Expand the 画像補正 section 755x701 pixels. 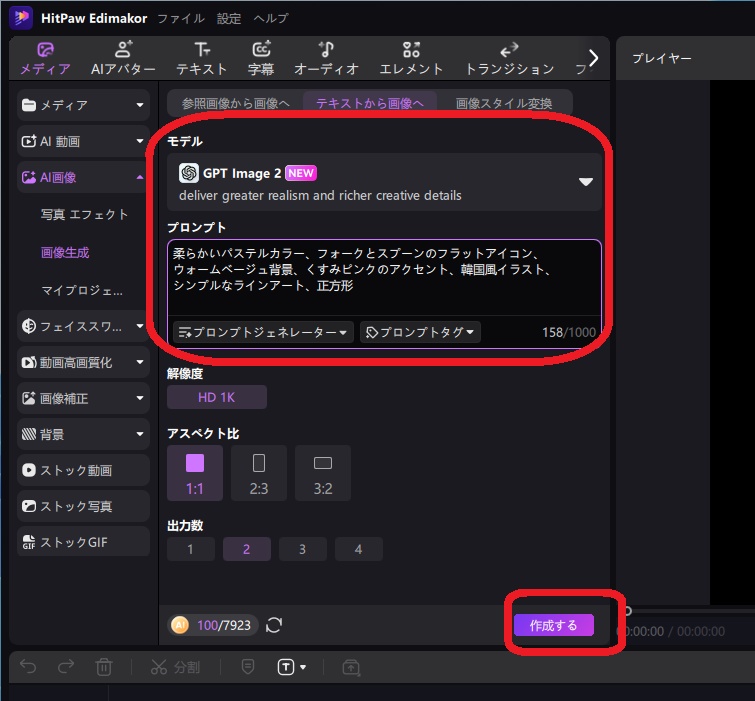83,398
